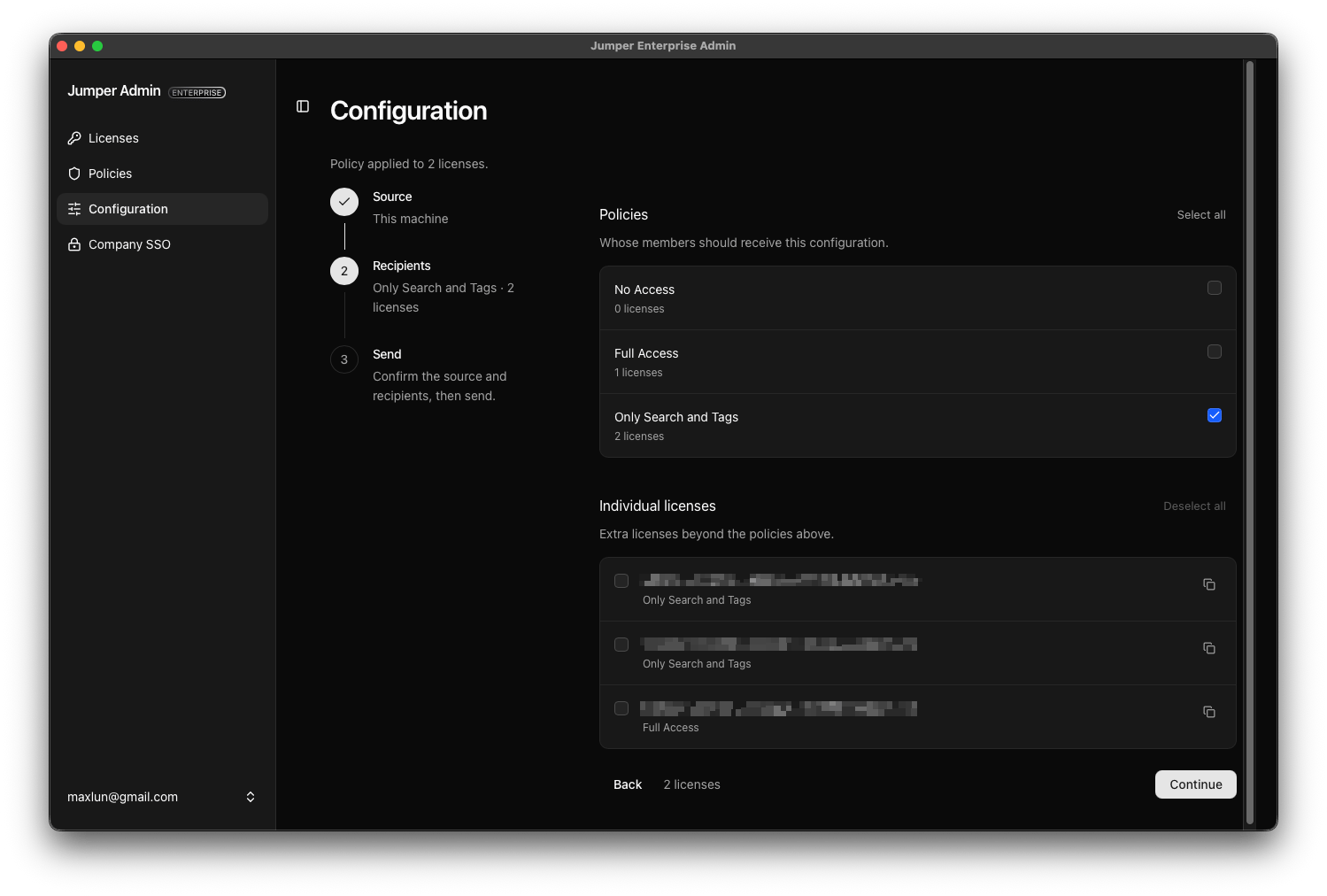Image resolution: width=1327 pixels, height=896 pixels.
Task: Click the Policies section heading
Action: point(623,215)
